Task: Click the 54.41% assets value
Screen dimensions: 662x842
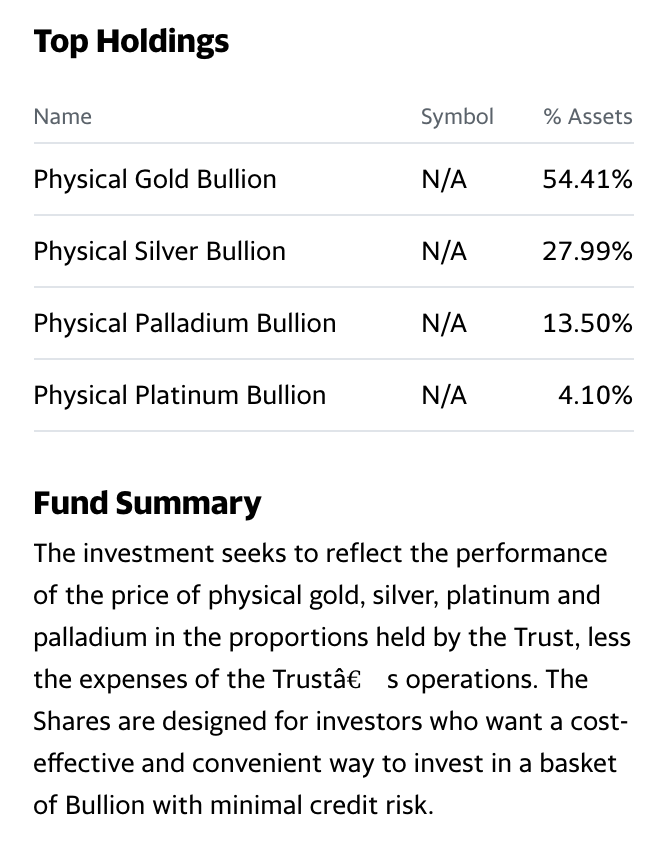Action: point(587,179)
